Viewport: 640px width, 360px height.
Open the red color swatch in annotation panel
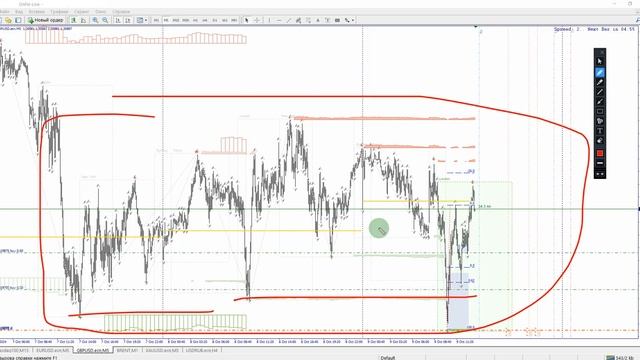coord(600,153)
